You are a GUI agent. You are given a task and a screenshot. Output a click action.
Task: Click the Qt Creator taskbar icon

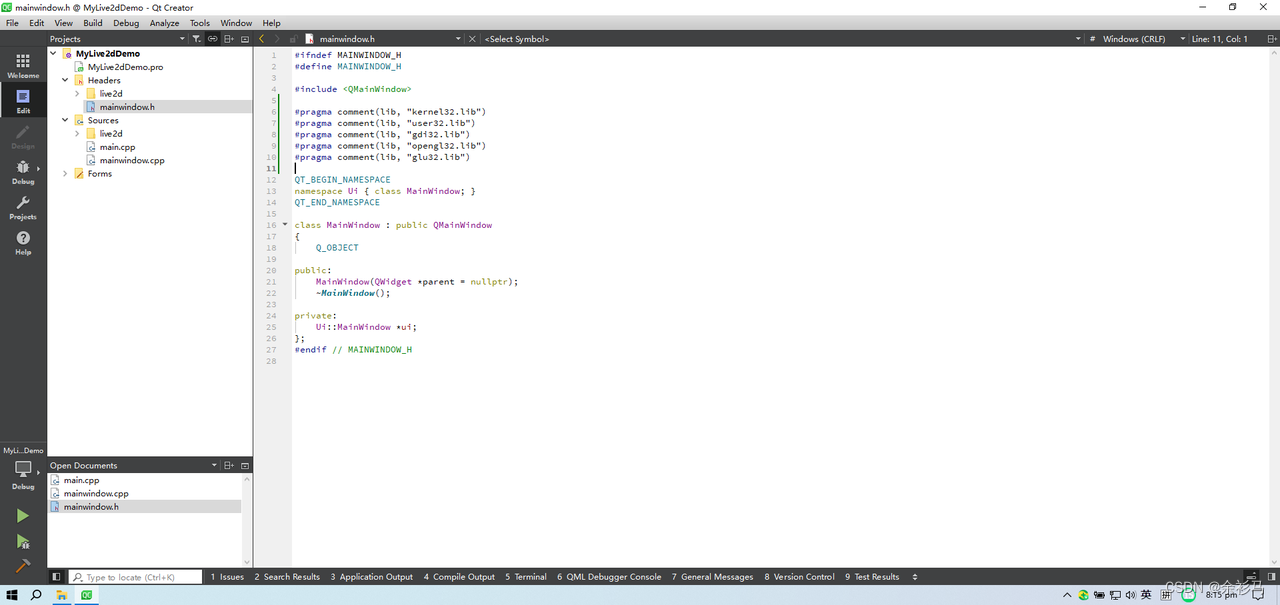click(88, 595)
